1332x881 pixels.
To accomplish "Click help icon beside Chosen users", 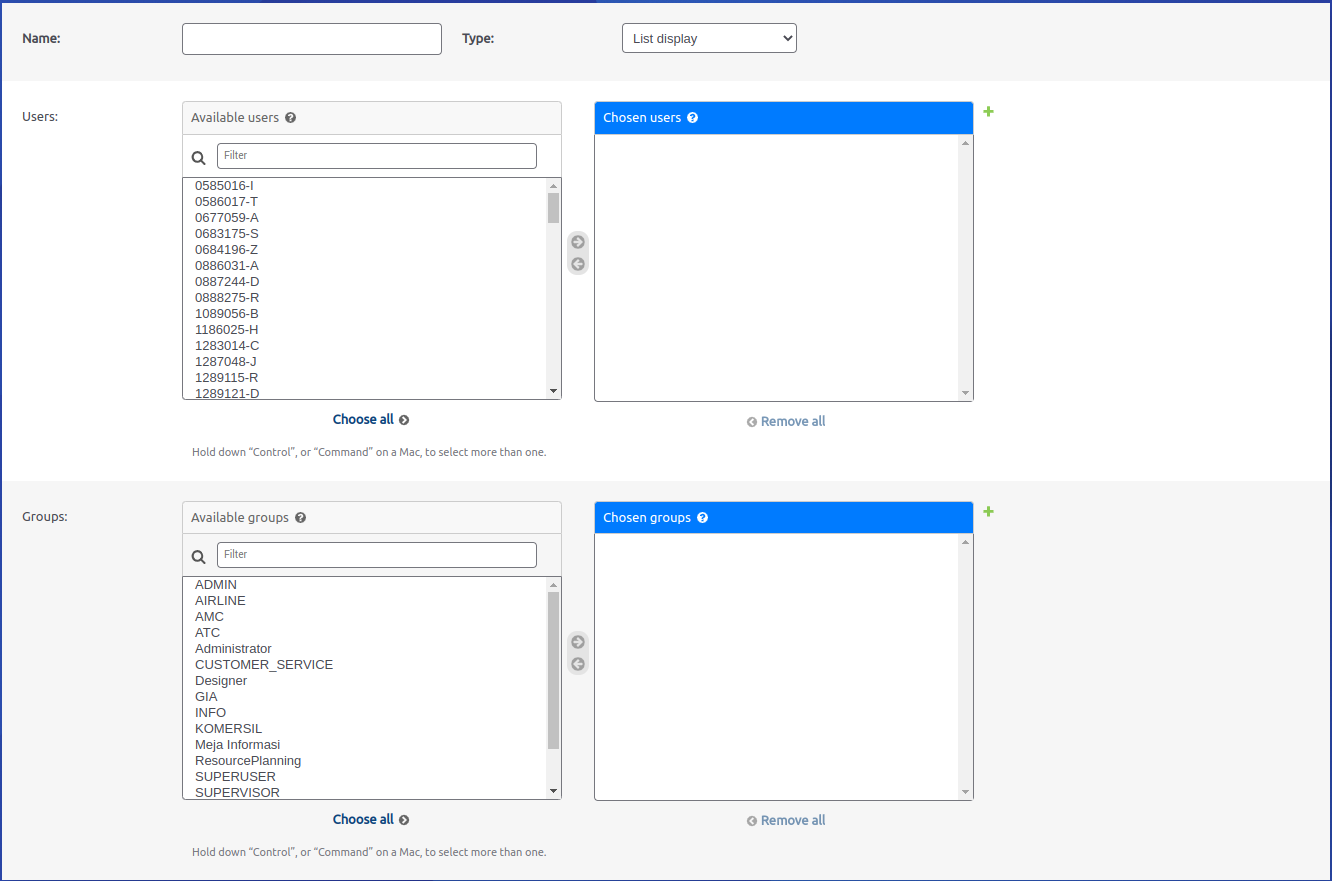I will 692,118.
